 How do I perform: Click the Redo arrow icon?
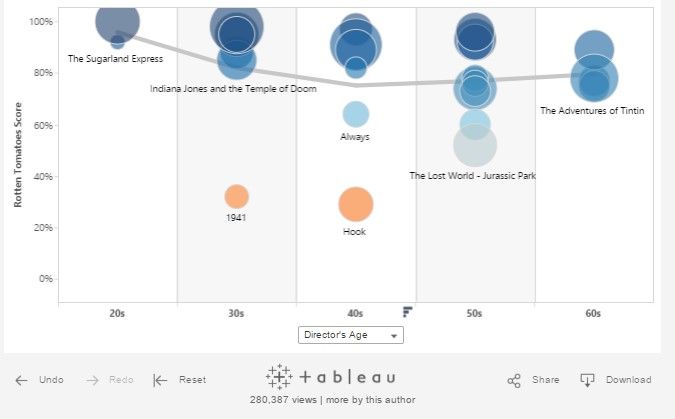(x=93, y=380)
